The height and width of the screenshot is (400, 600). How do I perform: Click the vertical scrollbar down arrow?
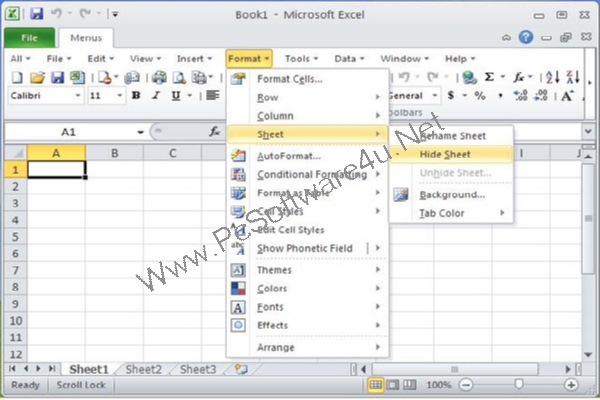tap(588, 355)
